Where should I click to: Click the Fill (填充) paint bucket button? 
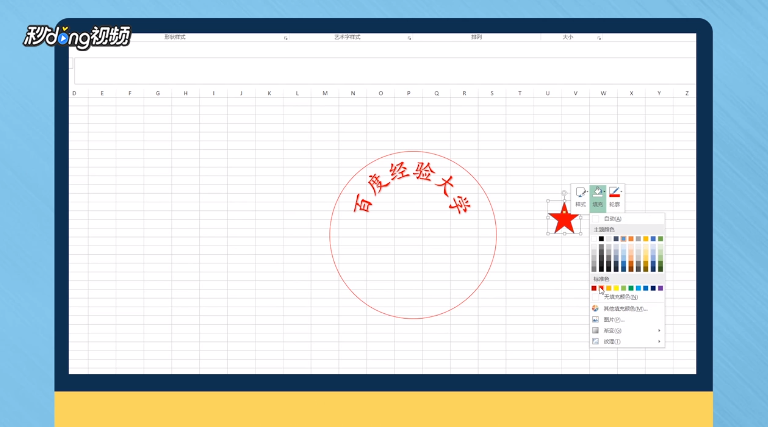pyautogui.click(x=598, y=197)
